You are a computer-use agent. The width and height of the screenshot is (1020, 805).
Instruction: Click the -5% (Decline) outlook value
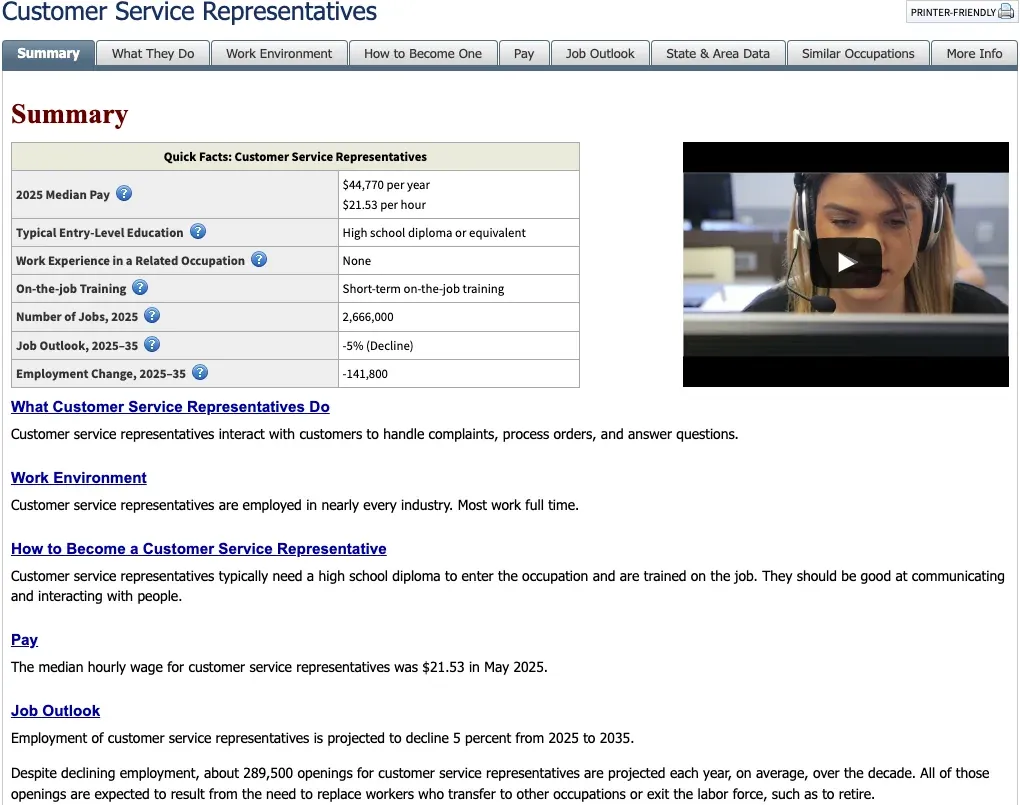pyautogui.click(x=378, y=346)
